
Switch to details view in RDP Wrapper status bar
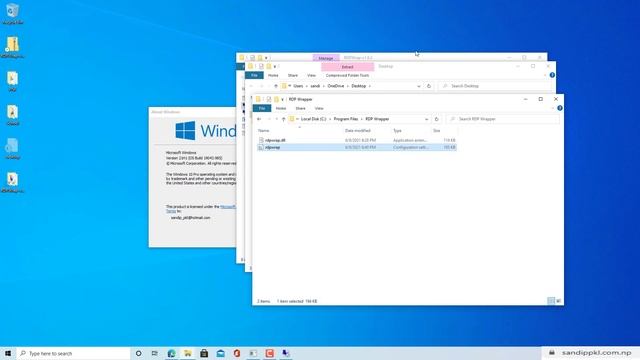551,301
